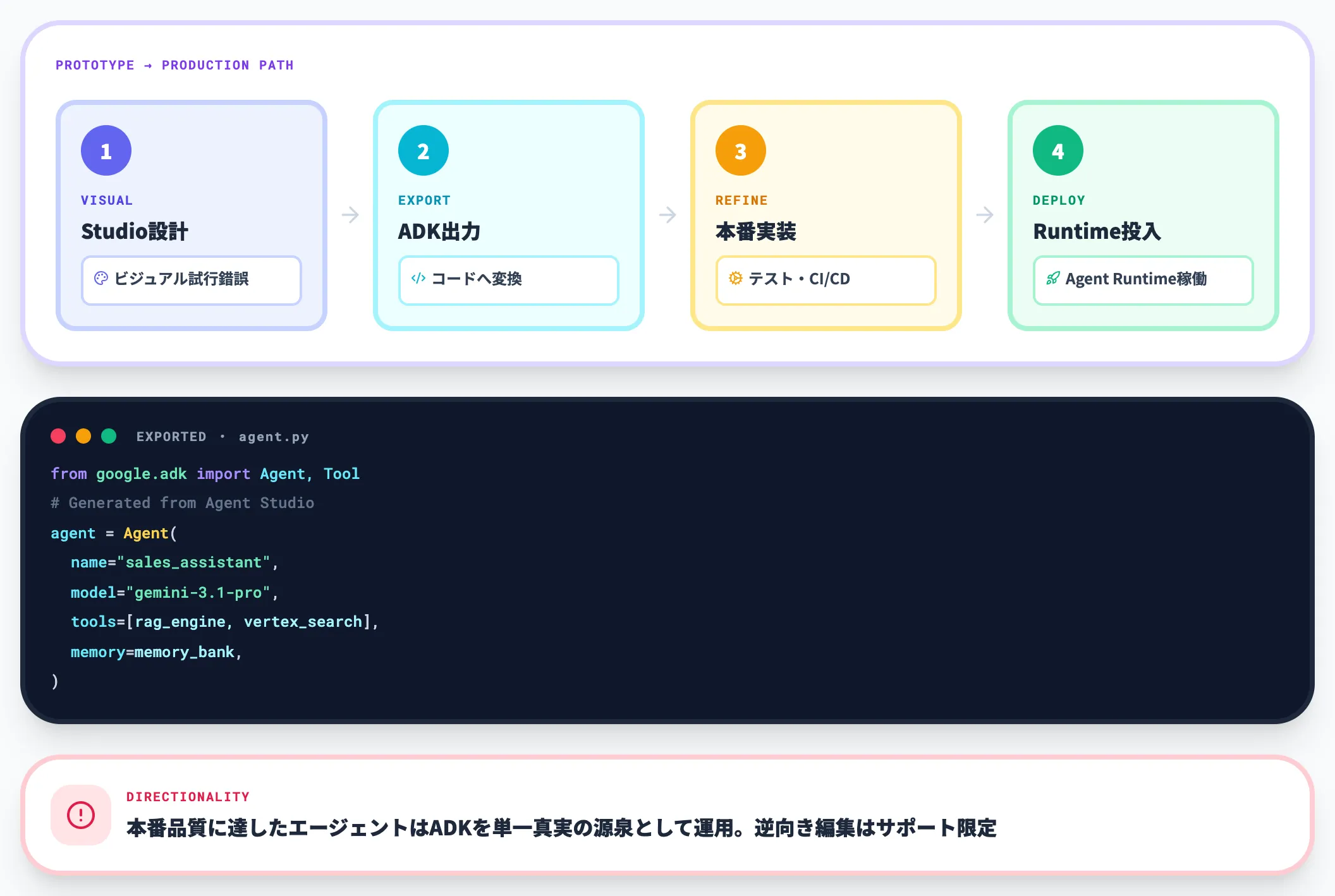The image size is (1335, 896).
Task: Open the agent.py tab label
Action: click(x=274, y=436)
